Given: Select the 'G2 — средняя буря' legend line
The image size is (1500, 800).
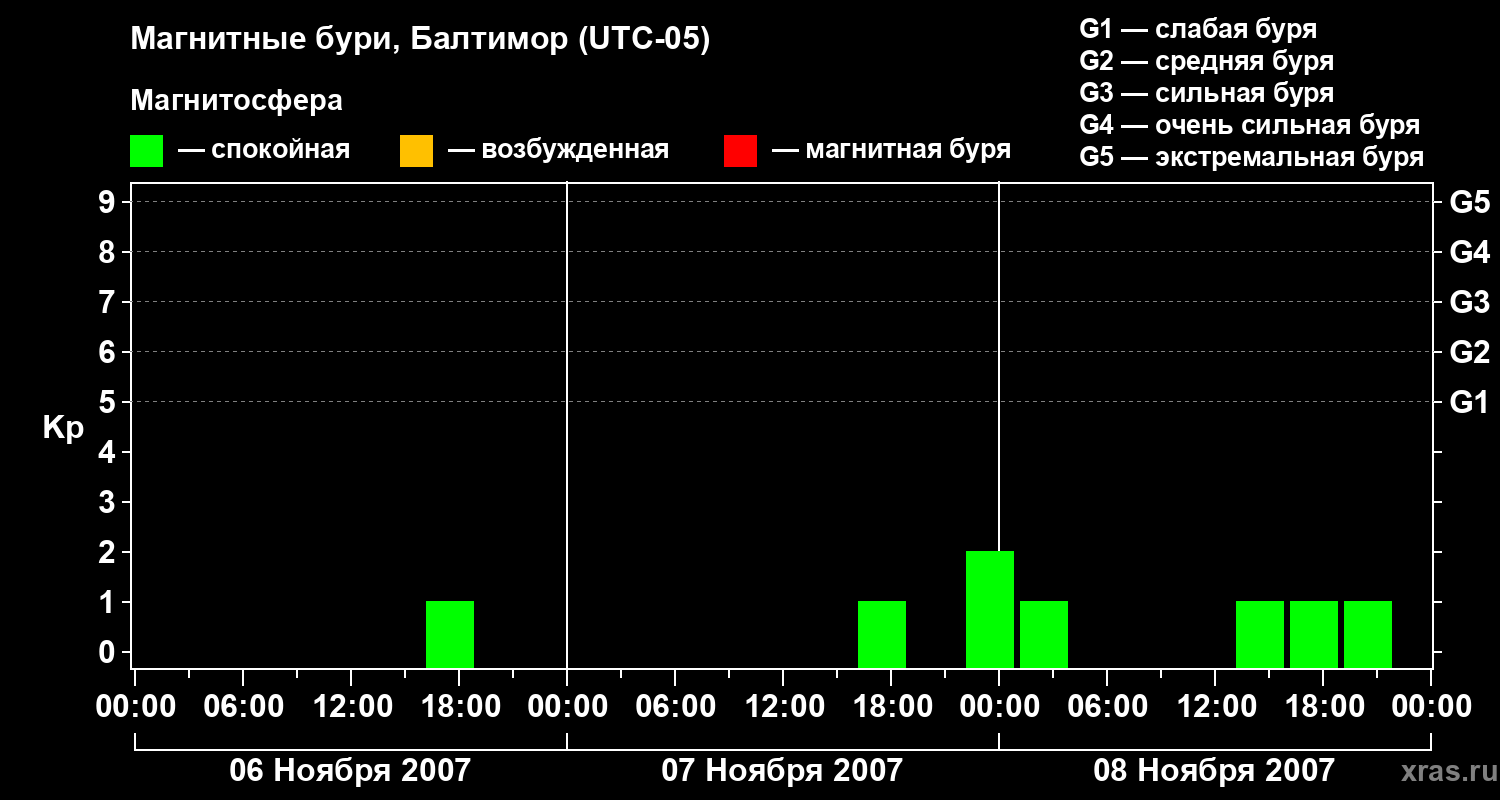Looking at the screenshot, I should coord(1206,61).
